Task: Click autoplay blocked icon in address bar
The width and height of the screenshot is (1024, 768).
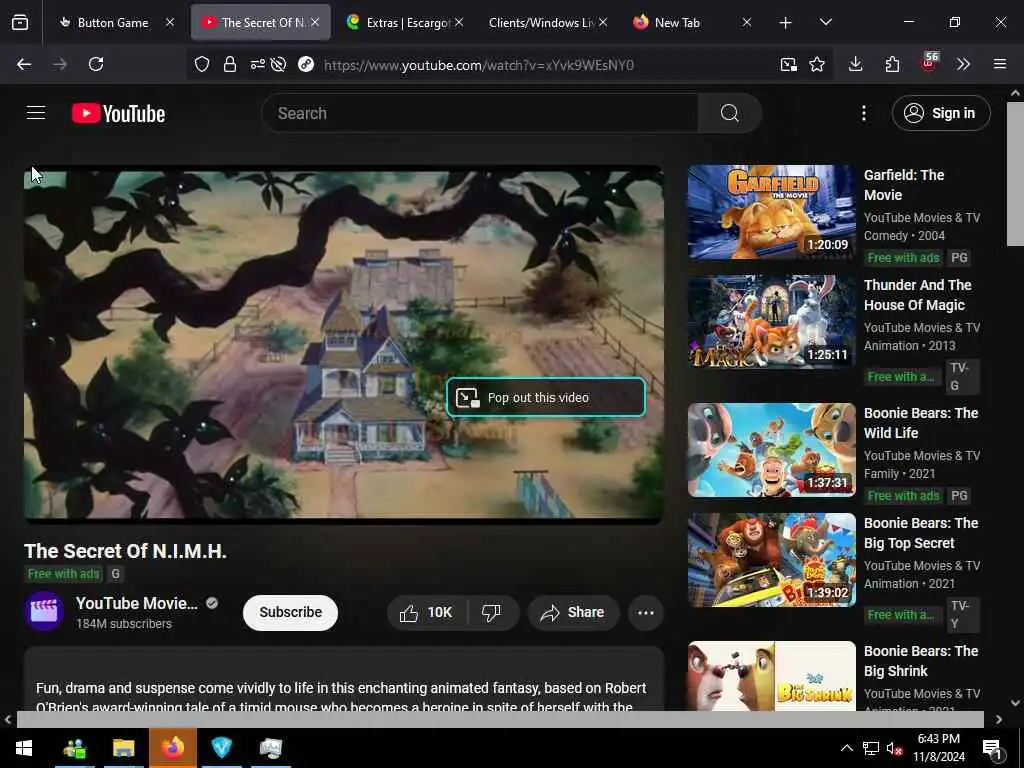Action: pyautogui.click(x=278, y=64)
